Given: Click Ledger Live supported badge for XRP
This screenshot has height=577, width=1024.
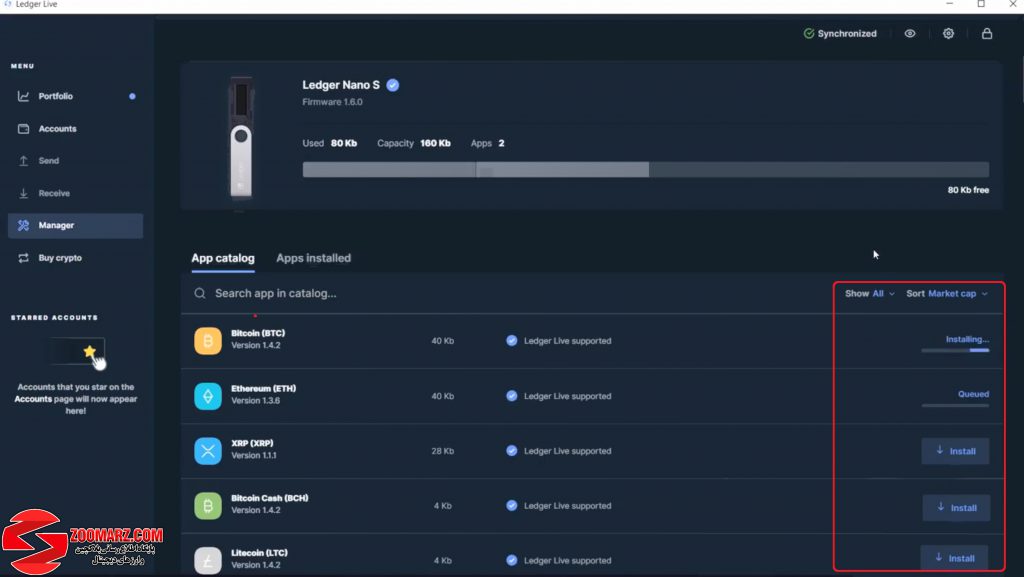Looking at the screenshot, I should click(x=559, y=451).
